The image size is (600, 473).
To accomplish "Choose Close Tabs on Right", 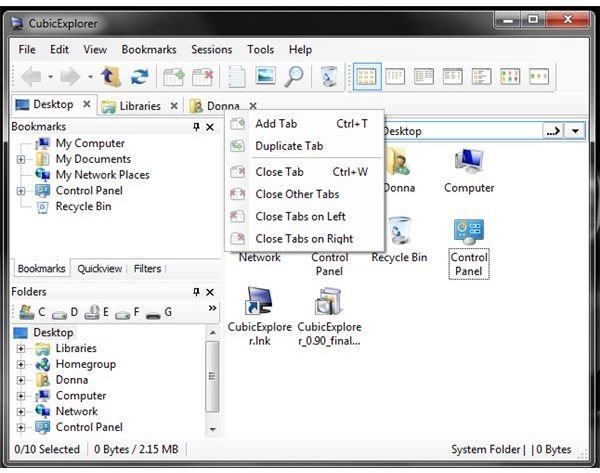I will [305, 238].
